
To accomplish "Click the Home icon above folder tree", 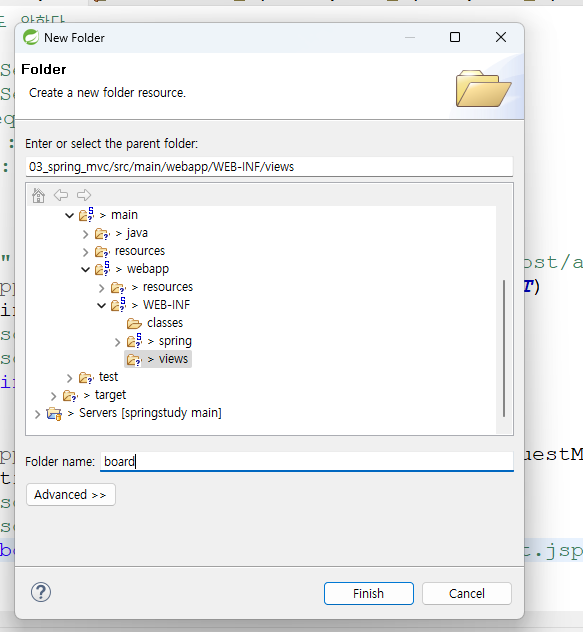I will pos(38,195).
